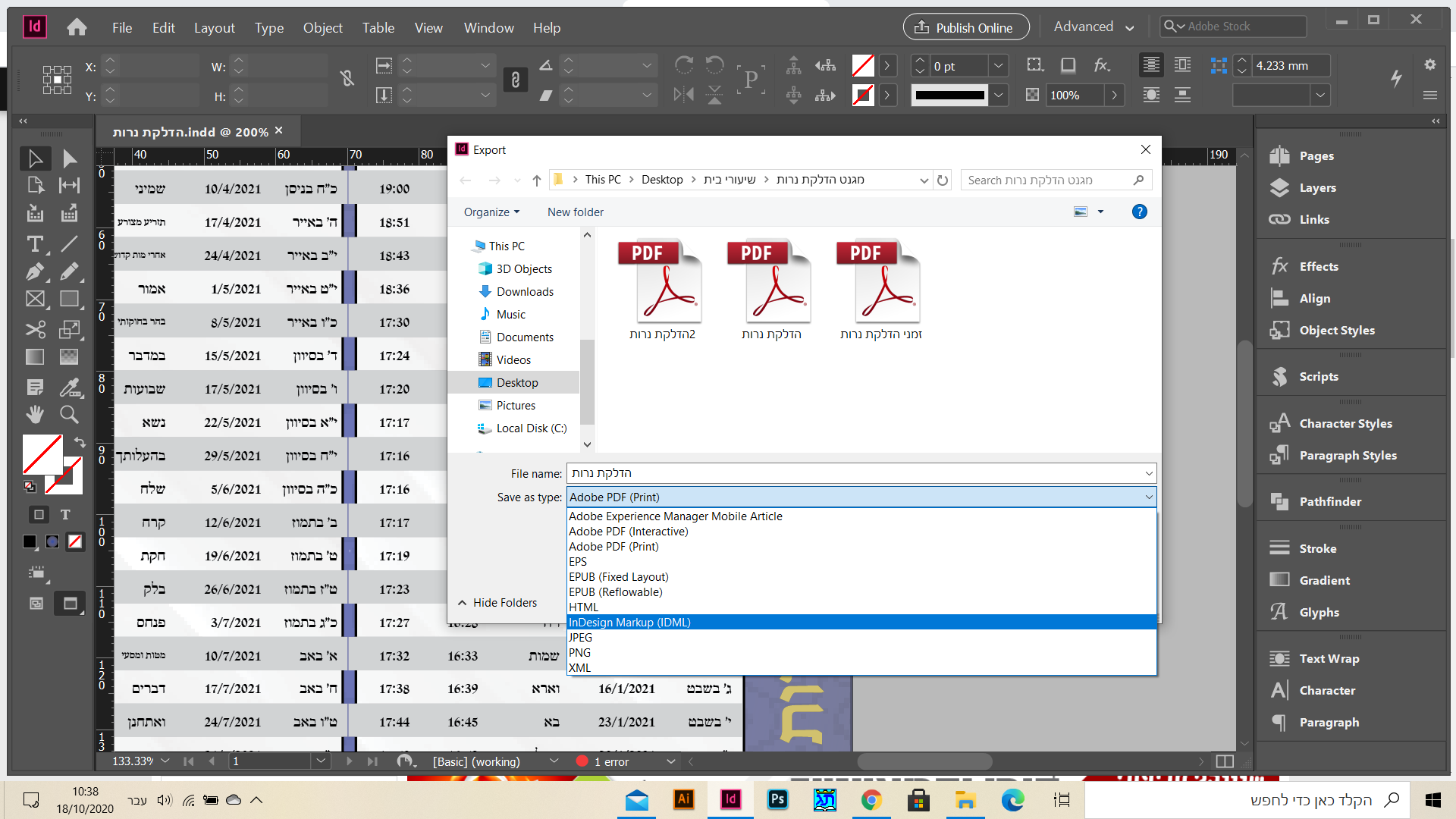The height and width of the screenshot is (819, 1456).
Task: Select the Hand tool
Action: pos(35,414)
